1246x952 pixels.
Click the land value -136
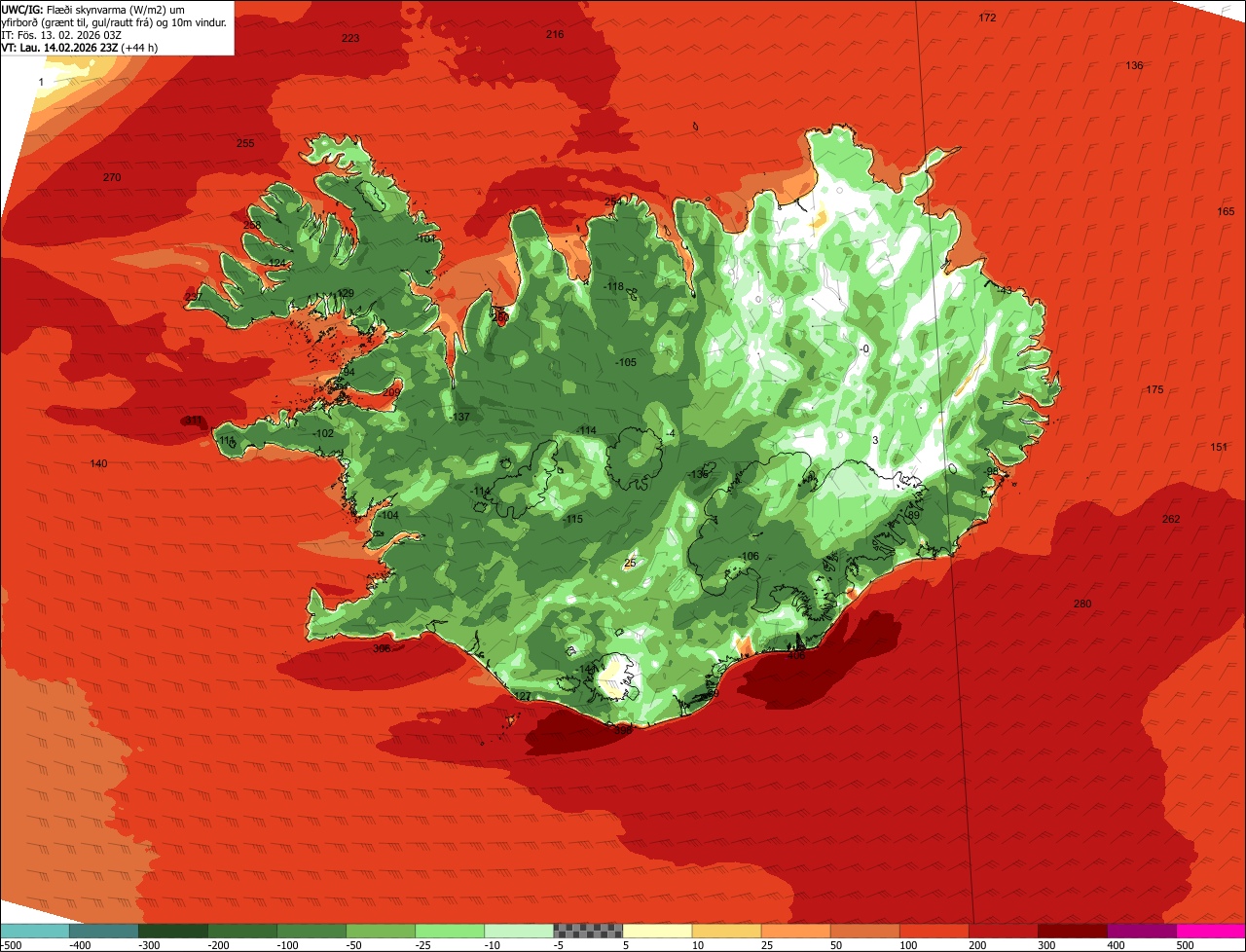(697, 473)
